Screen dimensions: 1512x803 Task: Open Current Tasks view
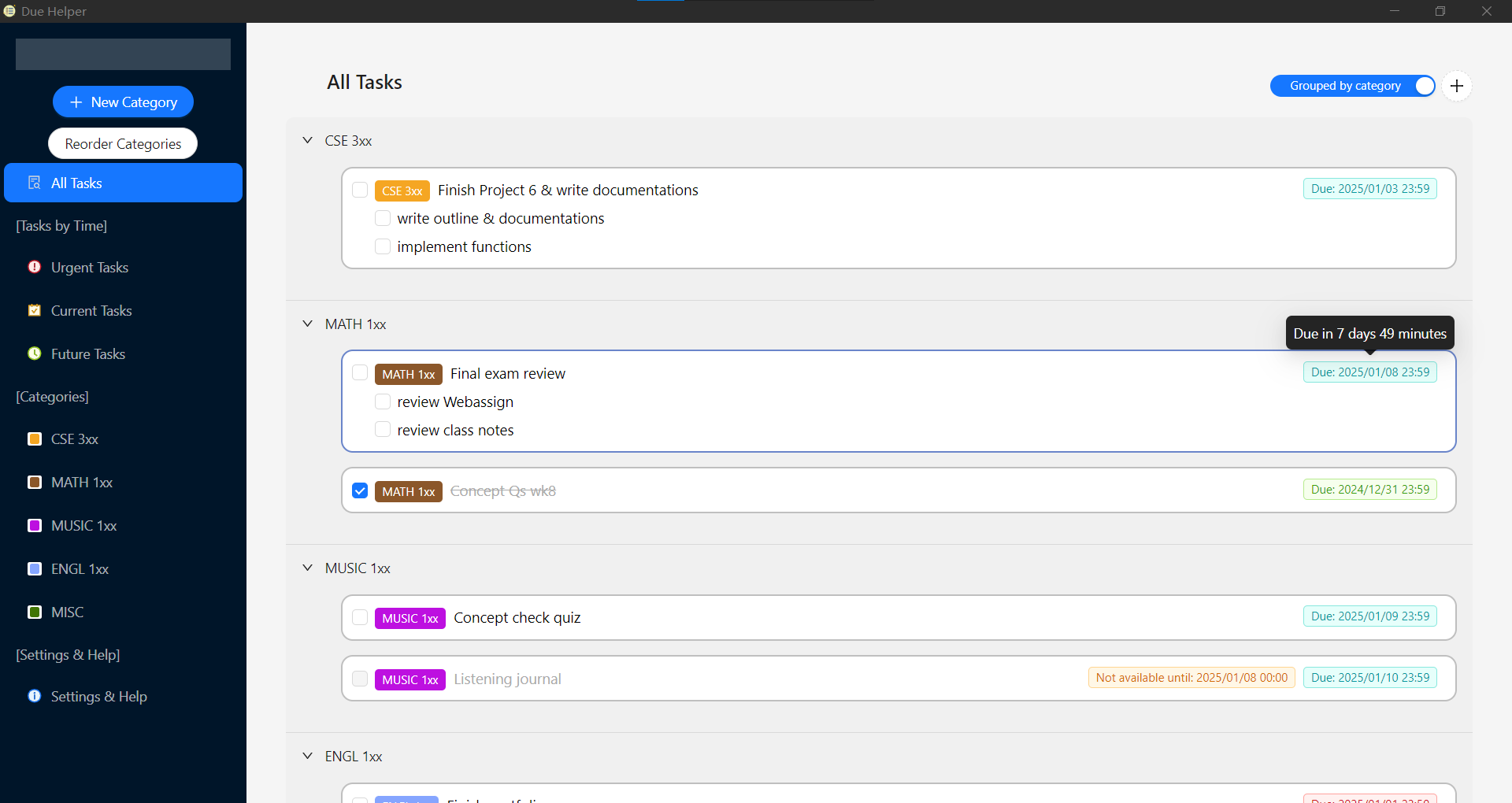[x=123, y=310]
